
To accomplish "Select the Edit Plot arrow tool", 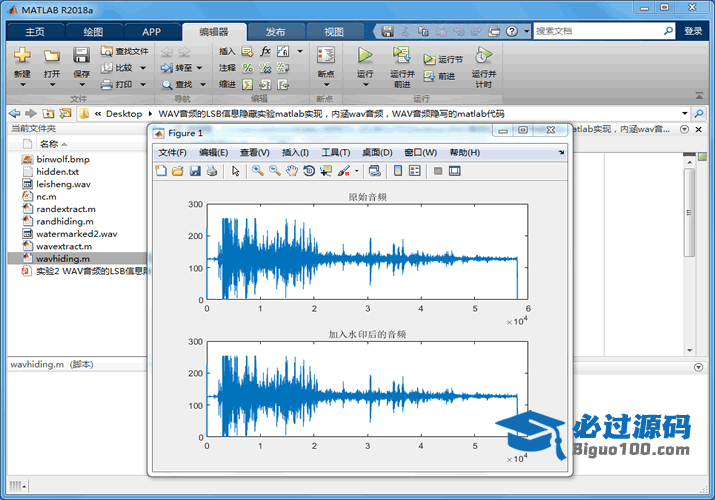I will [x=235, y=171].
